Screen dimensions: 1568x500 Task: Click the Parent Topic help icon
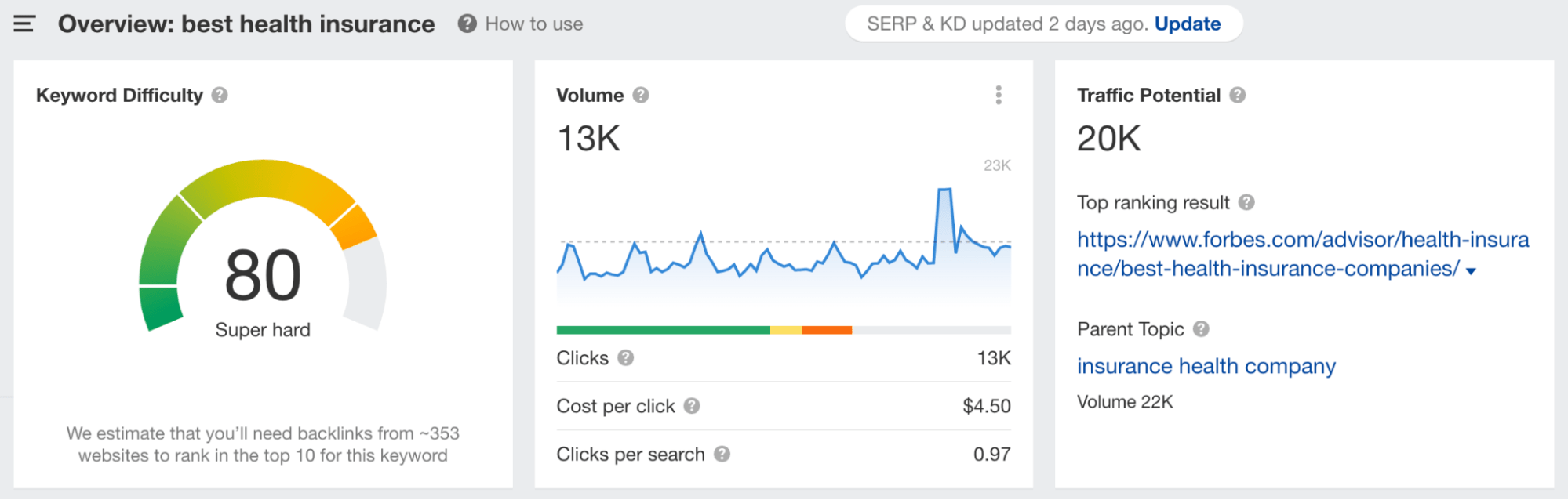pos(1201,328)
